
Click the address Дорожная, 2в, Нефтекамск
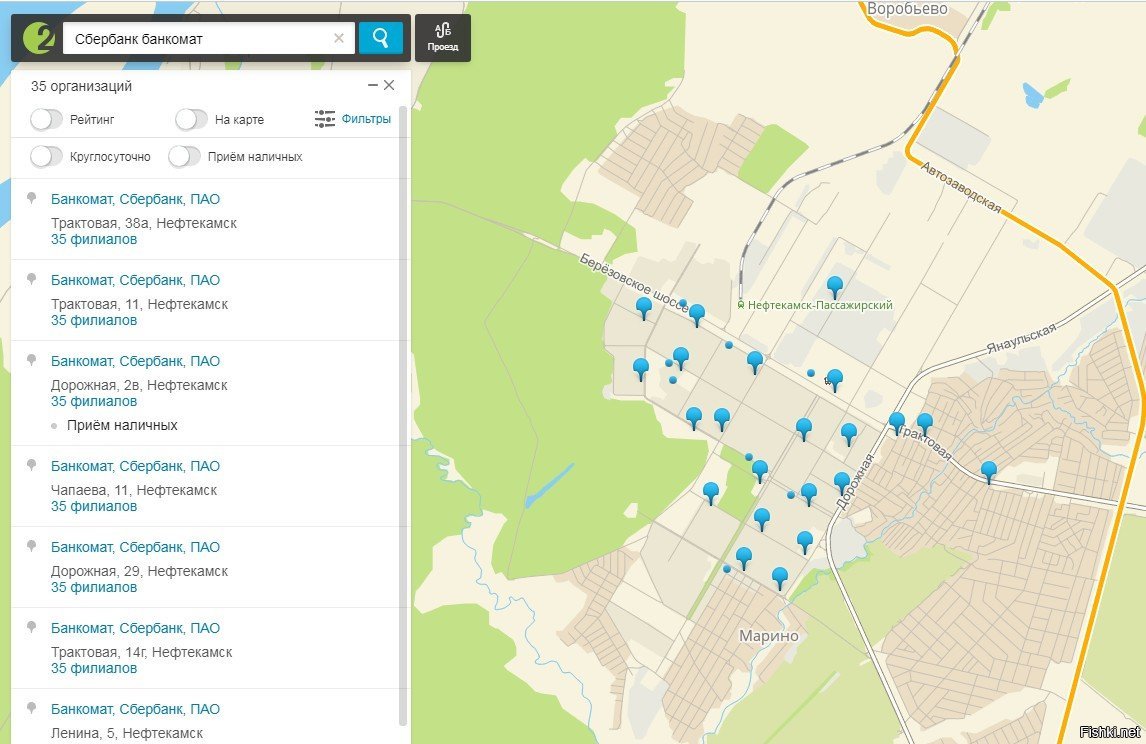click(x=139, y=386)
